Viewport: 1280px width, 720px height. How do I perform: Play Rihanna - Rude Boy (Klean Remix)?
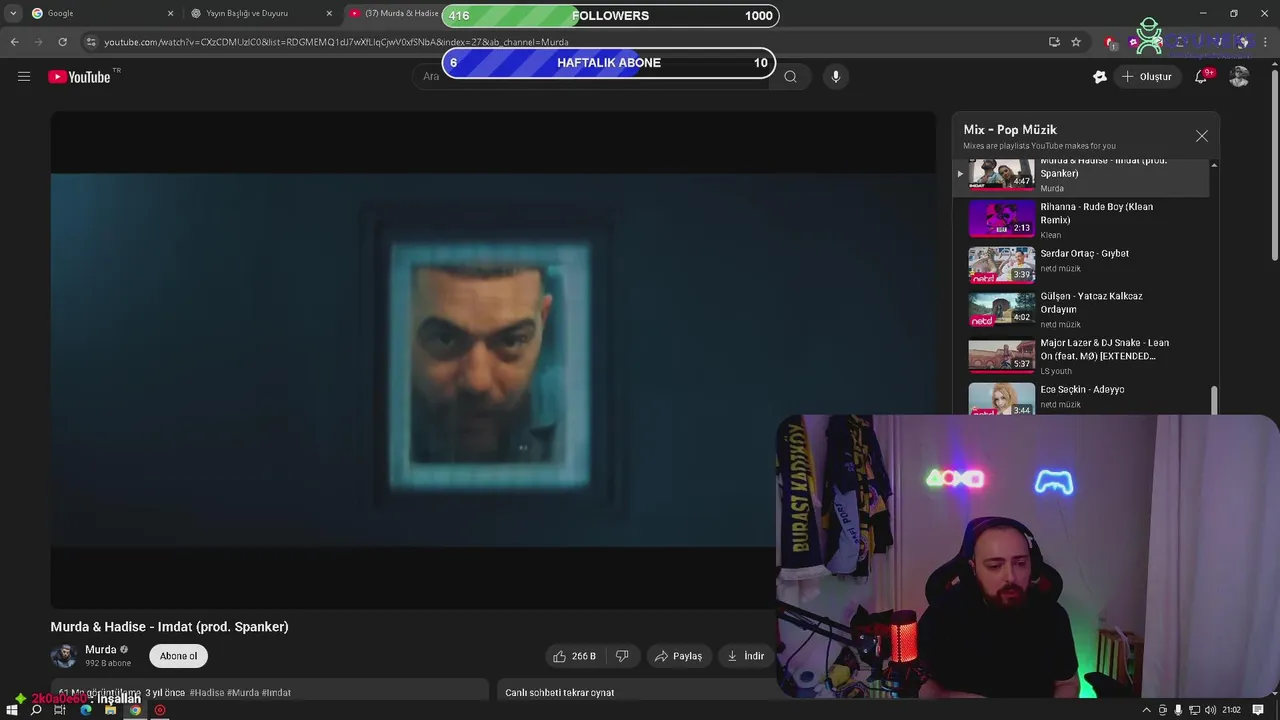[x=1087, y=219]
